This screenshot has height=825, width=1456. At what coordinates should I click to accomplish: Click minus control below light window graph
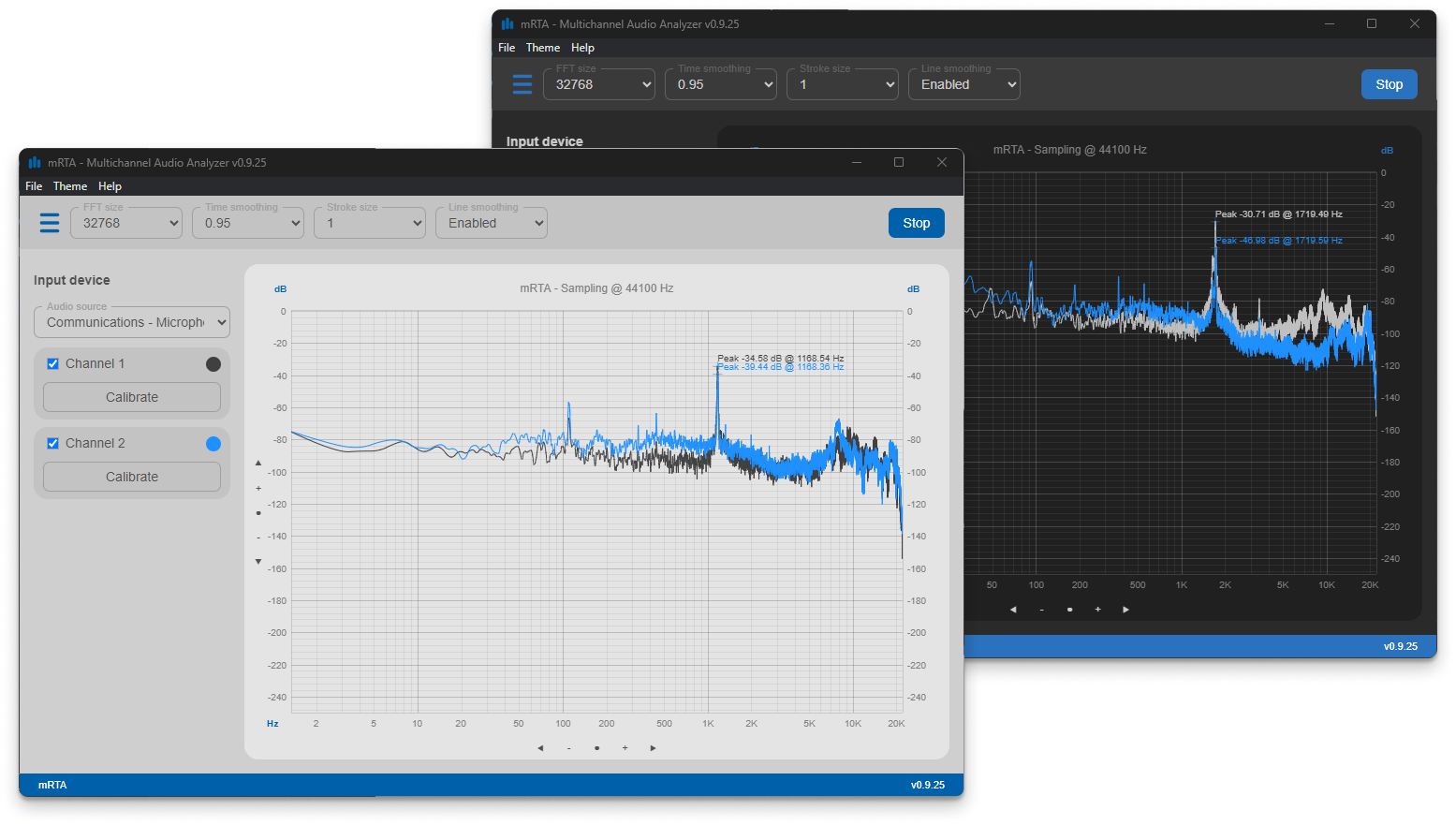tap(568, 748)
